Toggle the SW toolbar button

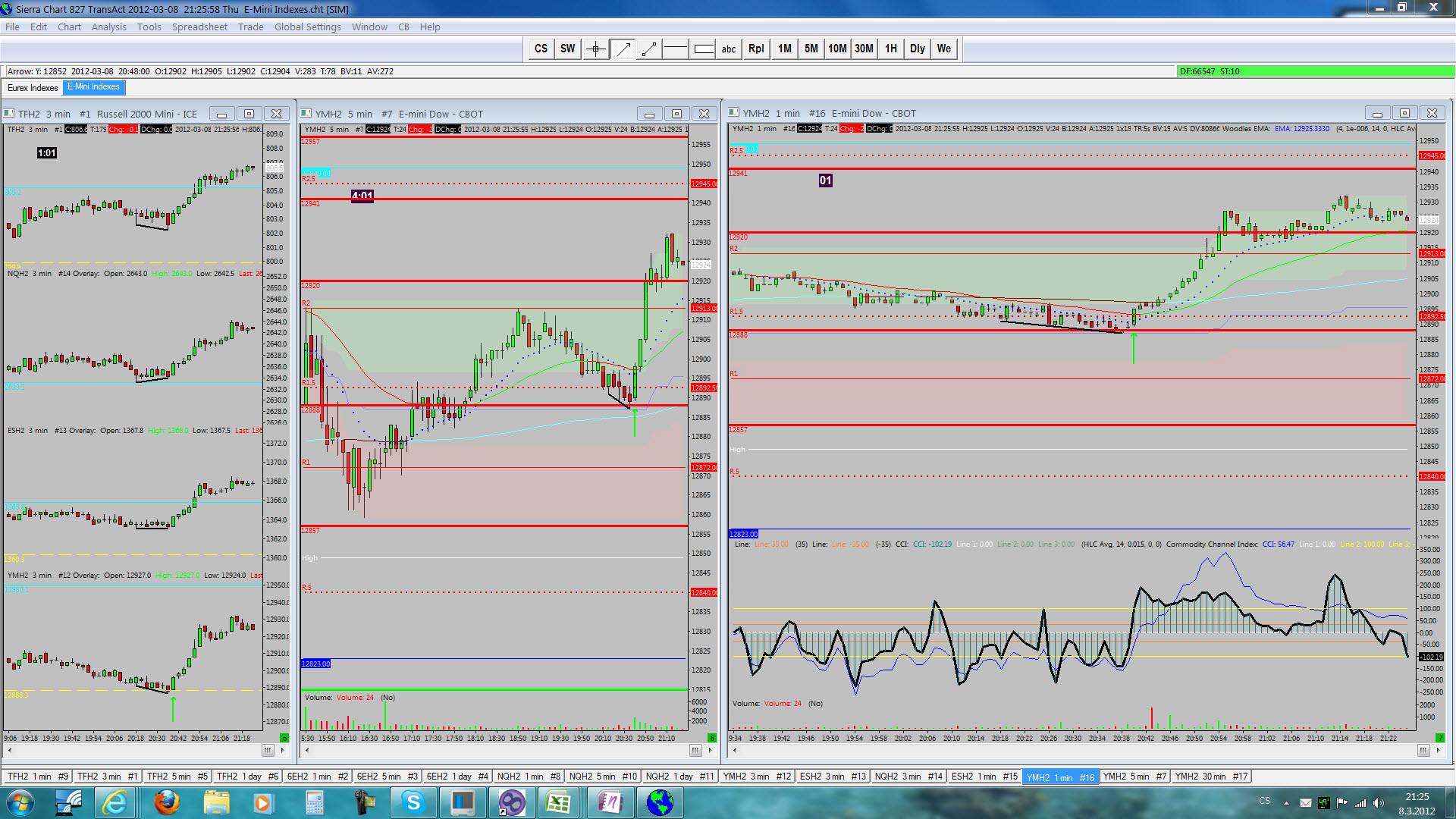(x=567, y=49)
